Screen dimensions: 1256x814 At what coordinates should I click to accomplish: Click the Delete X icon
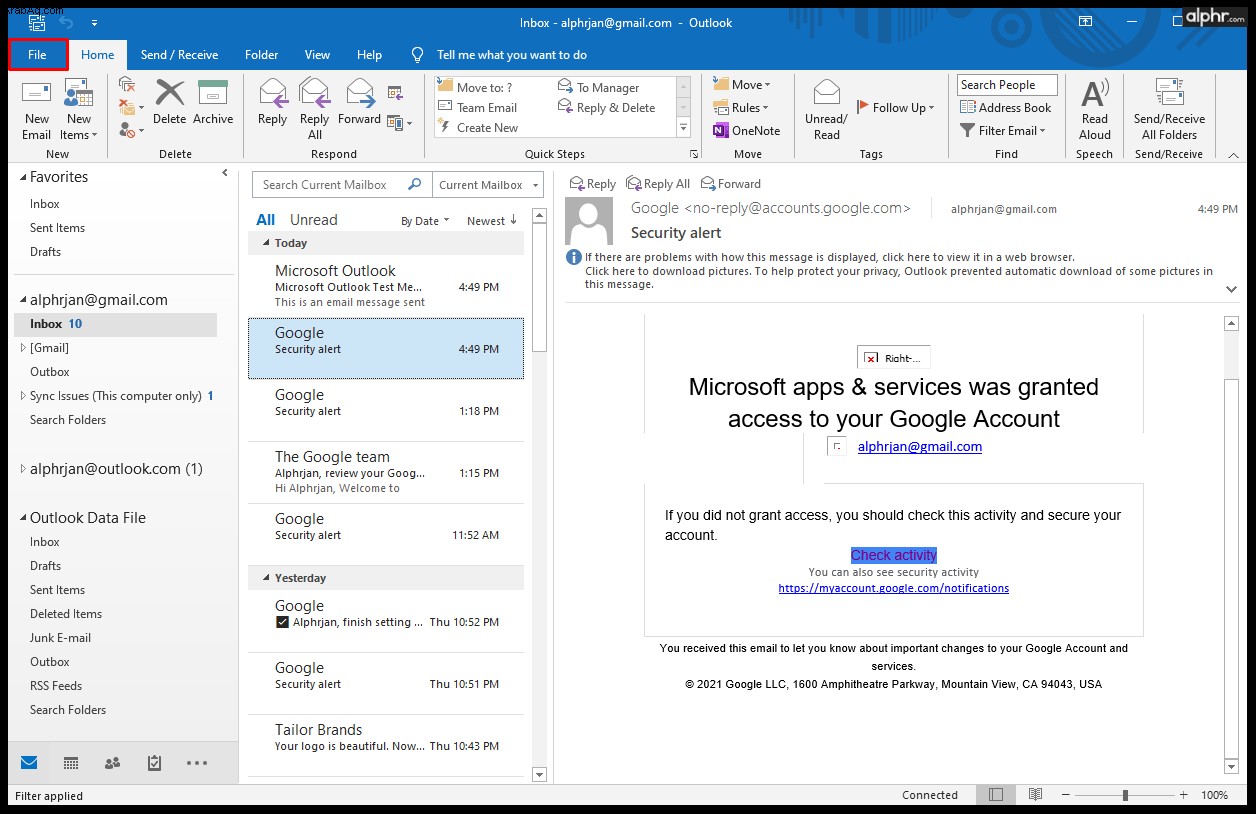(x=170, y=93)
